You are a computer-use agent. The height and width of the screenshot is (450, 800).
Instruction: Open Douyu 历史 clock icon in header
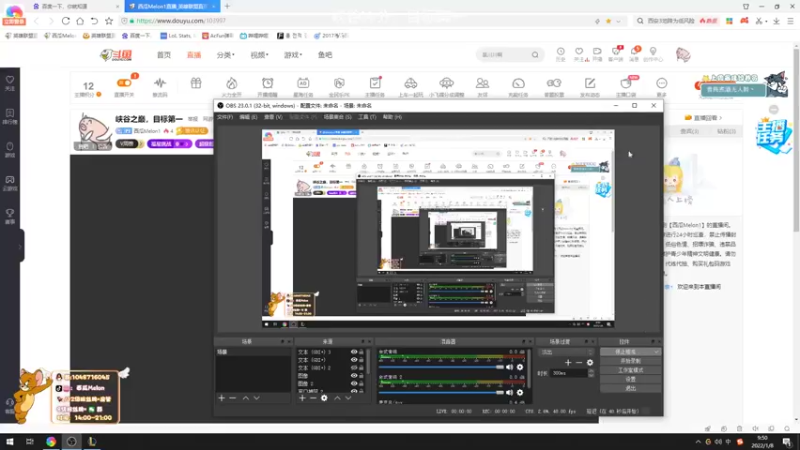[561, 52]
